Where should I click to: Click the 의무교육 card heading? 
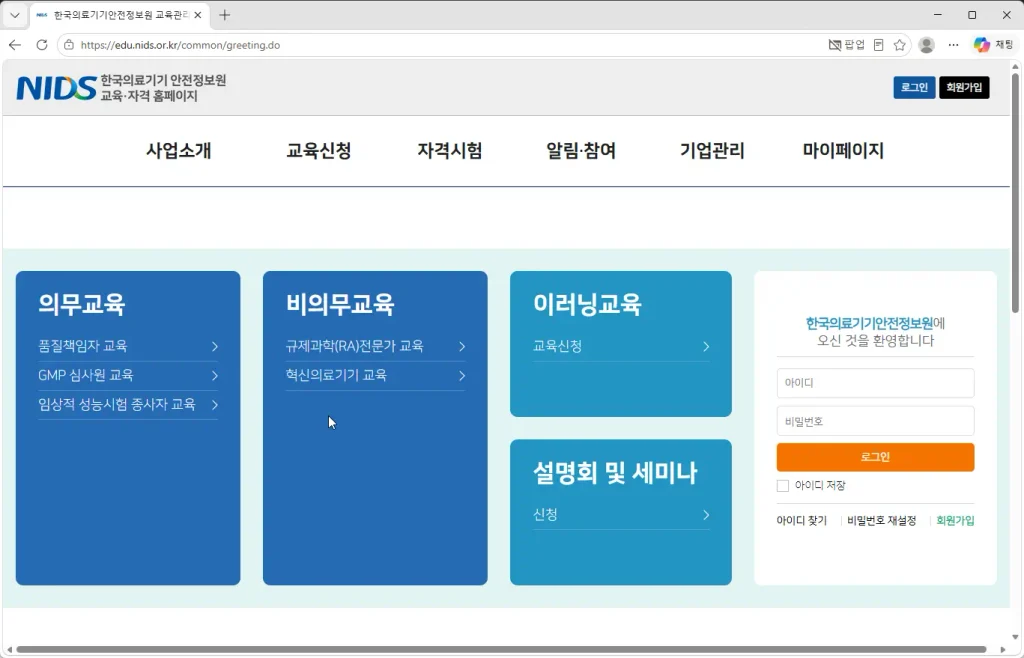[82, 304]
